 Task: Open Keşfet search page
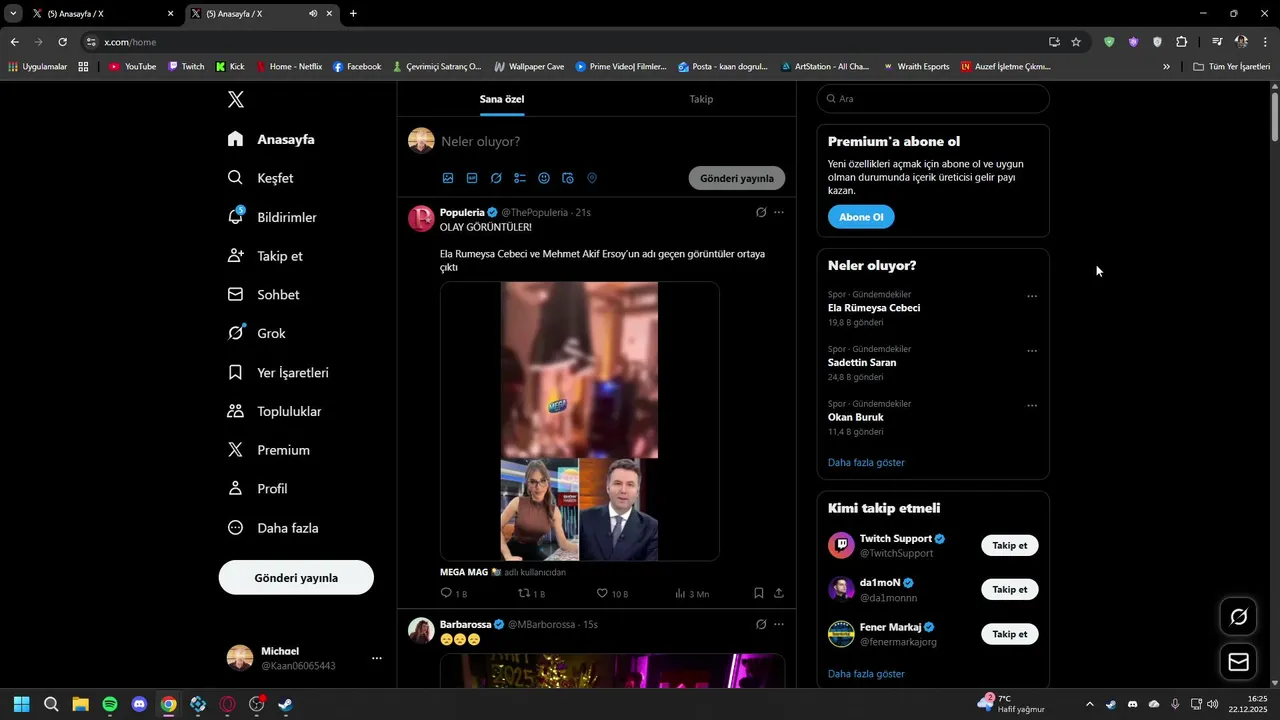click(261, 178)
